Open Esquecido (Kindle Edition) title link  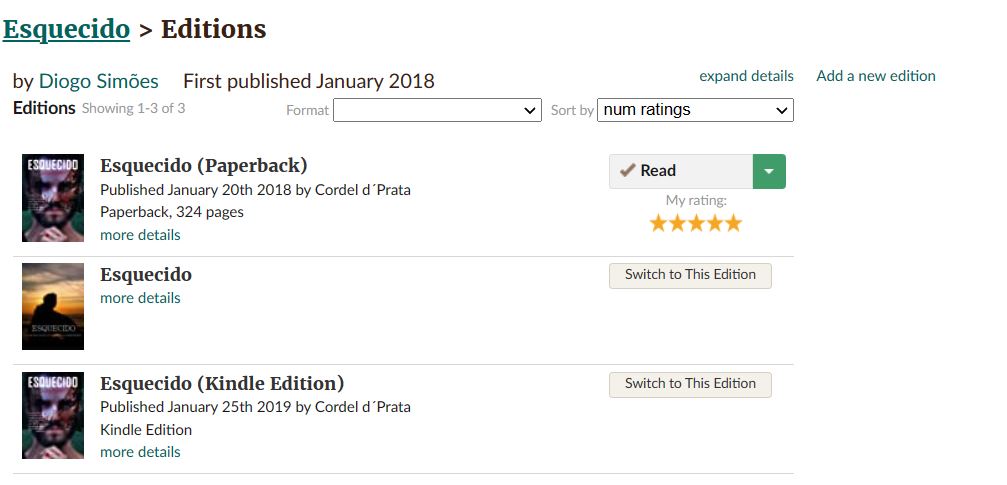click(x=222, y=383)
